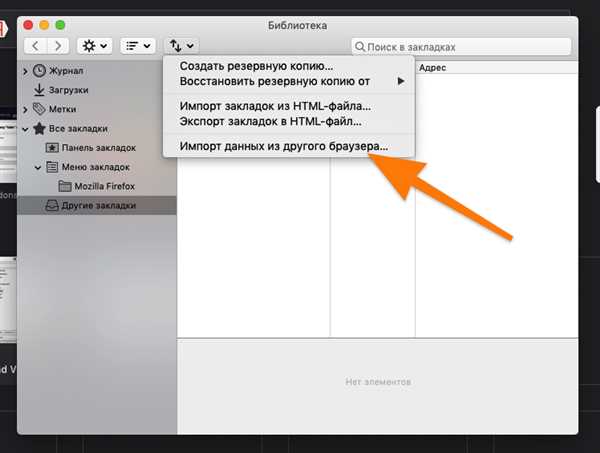Viewport: 600px width, 453px height.
Task: Click the Панель закладок toolbar icon
Action: [x=52, y=148]
